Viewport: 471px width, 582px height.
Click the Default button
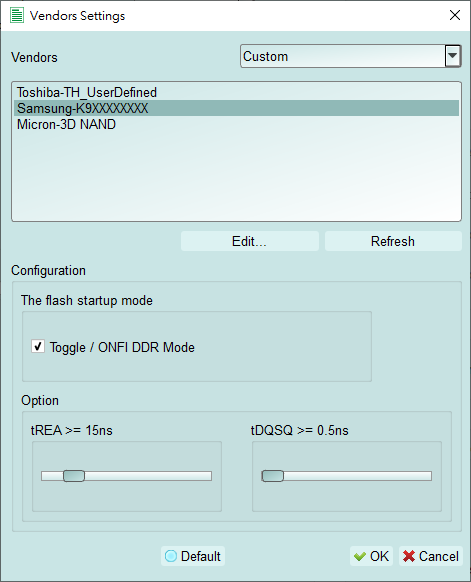coord(193,556)
